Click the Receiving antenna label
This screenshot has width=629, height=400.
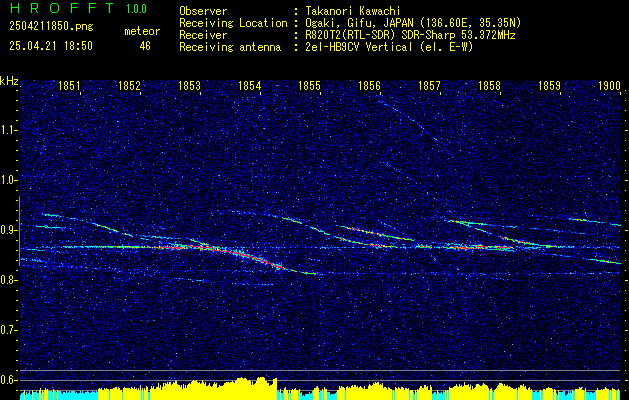(x=230, y=47)
